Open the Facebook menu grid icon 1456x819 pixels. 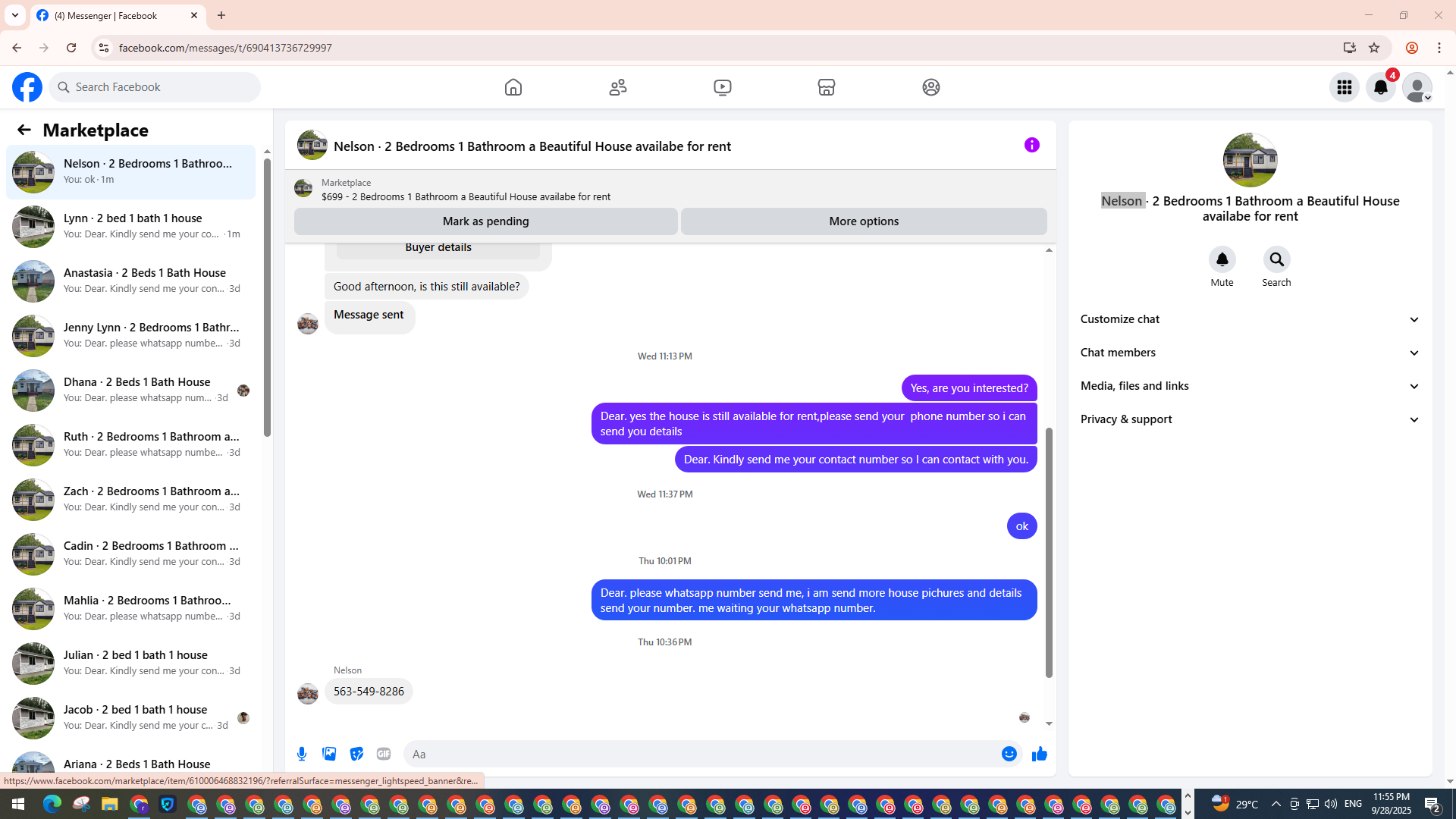coord(1345,87)
